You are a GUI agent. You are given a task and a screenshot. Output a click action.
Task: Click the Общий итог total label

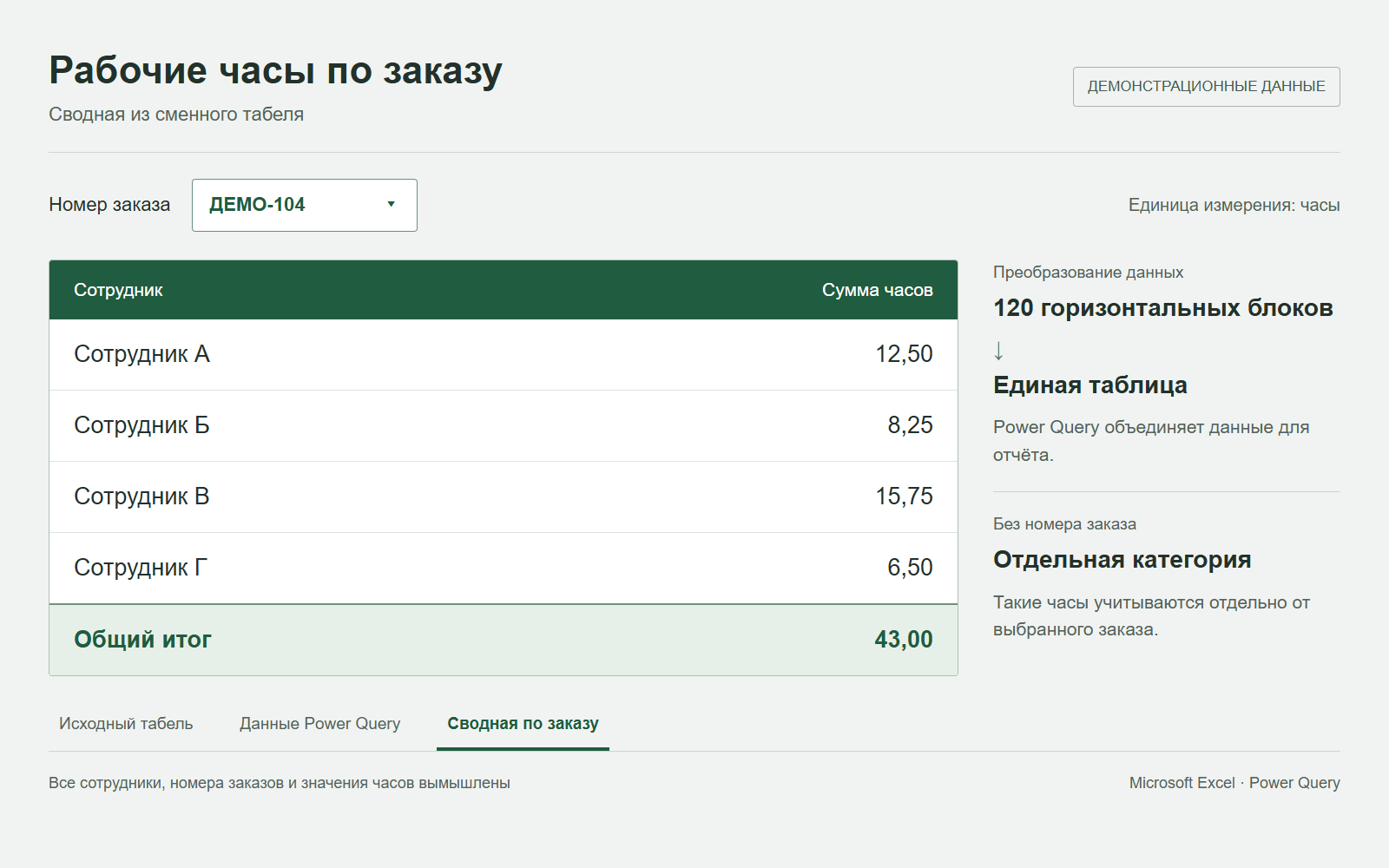point(142,640)
